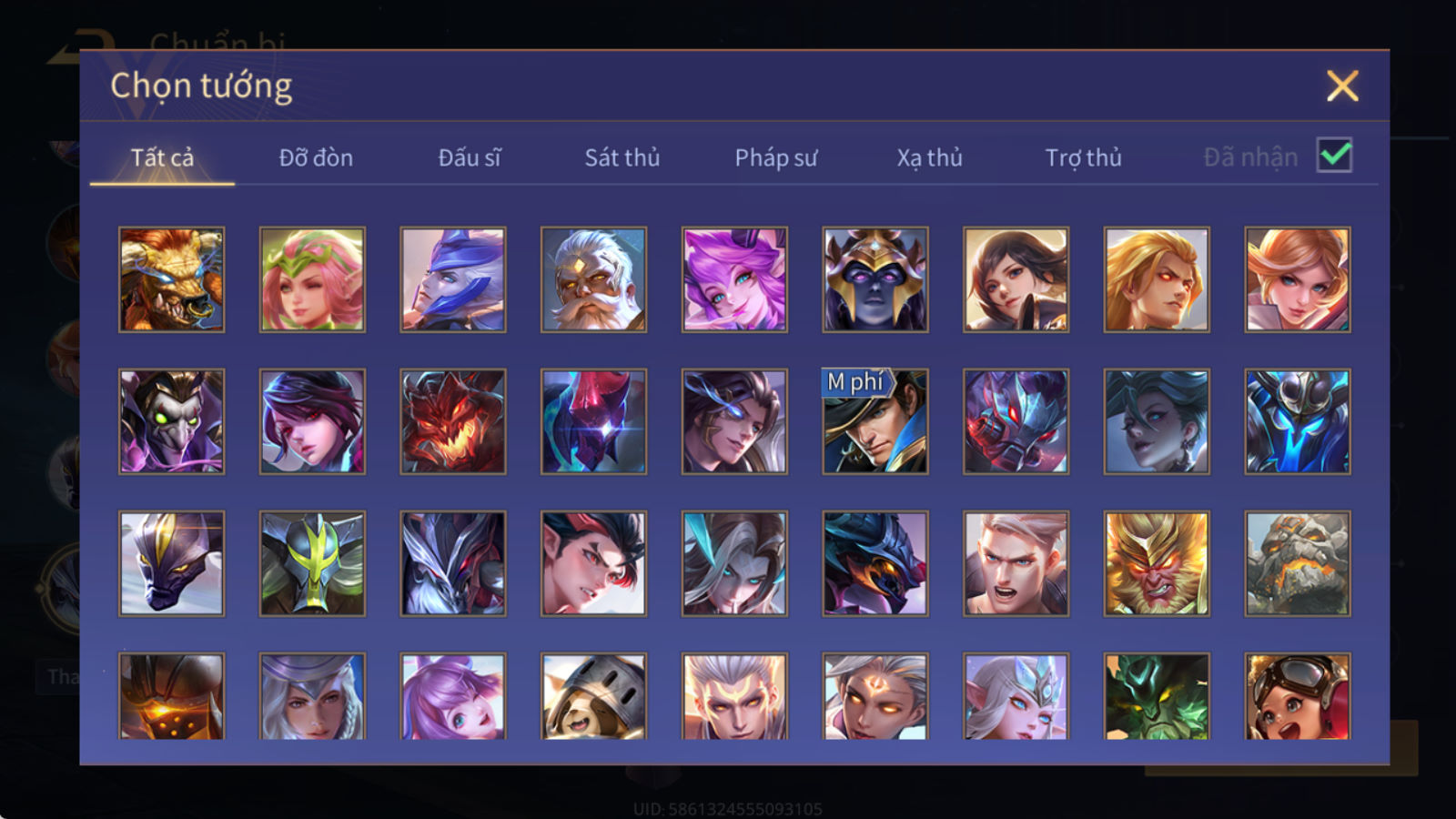Pick the hero marked M phí
Image resolution: width=1456 pixels, height=819 pixels.
[x=875, y=421]
